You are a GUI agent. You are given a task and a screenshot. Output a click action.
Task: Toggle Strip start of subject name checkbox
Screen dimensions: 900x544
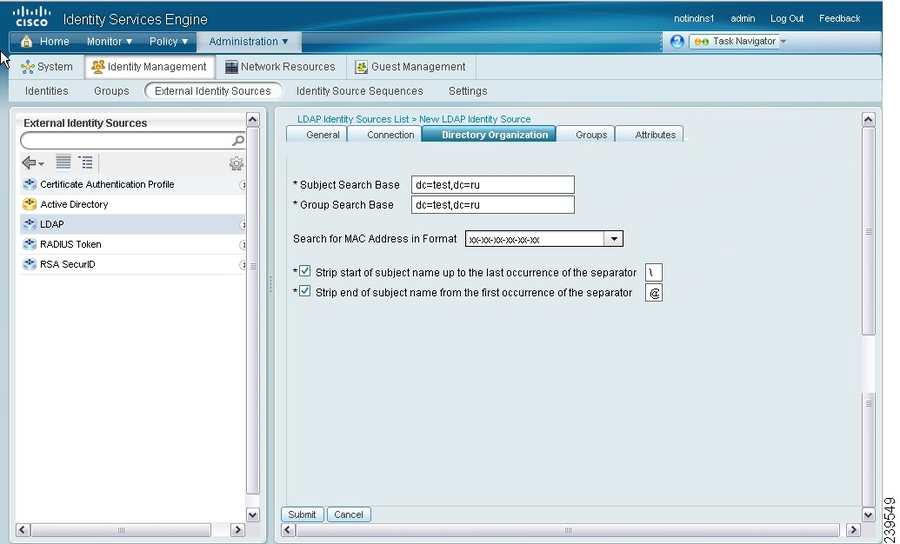click(x=305, y=271)
